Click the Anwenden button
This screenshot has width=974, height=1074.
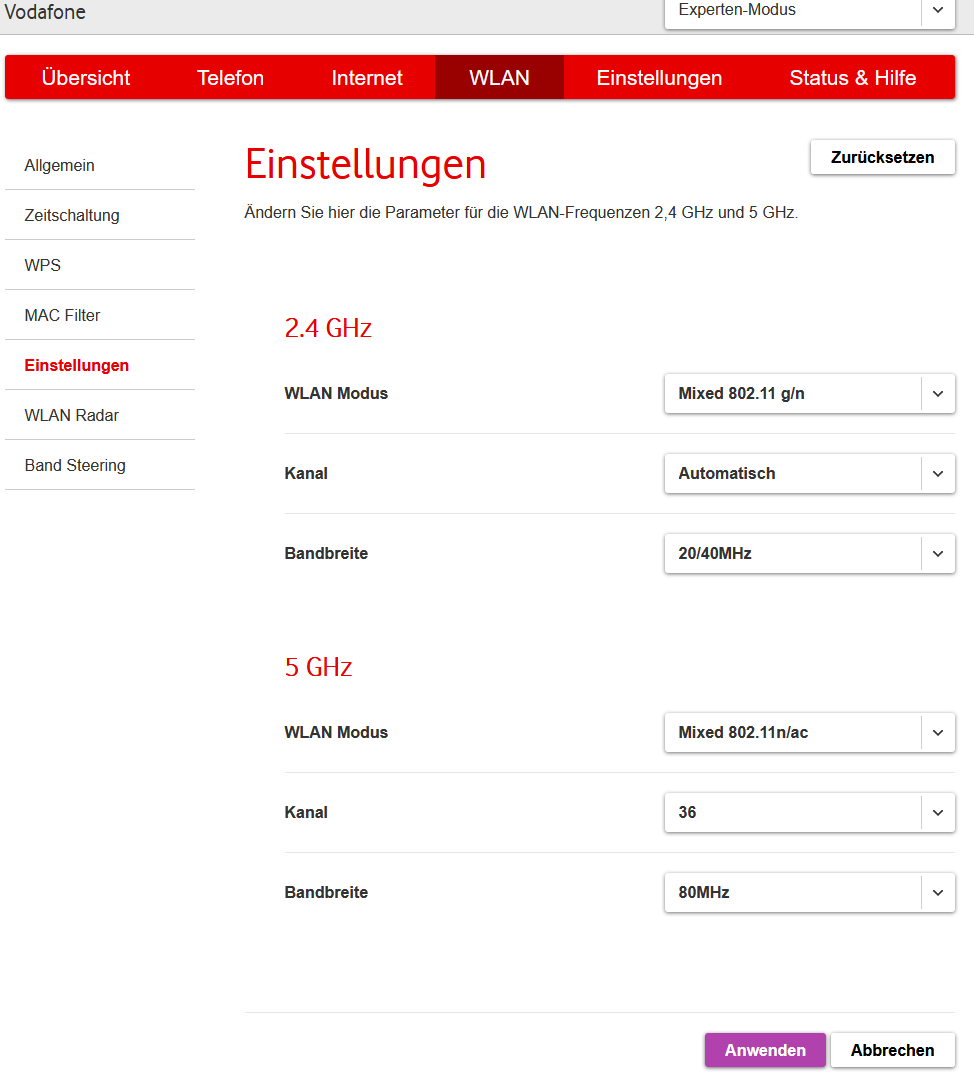(x=765, y=1050)
